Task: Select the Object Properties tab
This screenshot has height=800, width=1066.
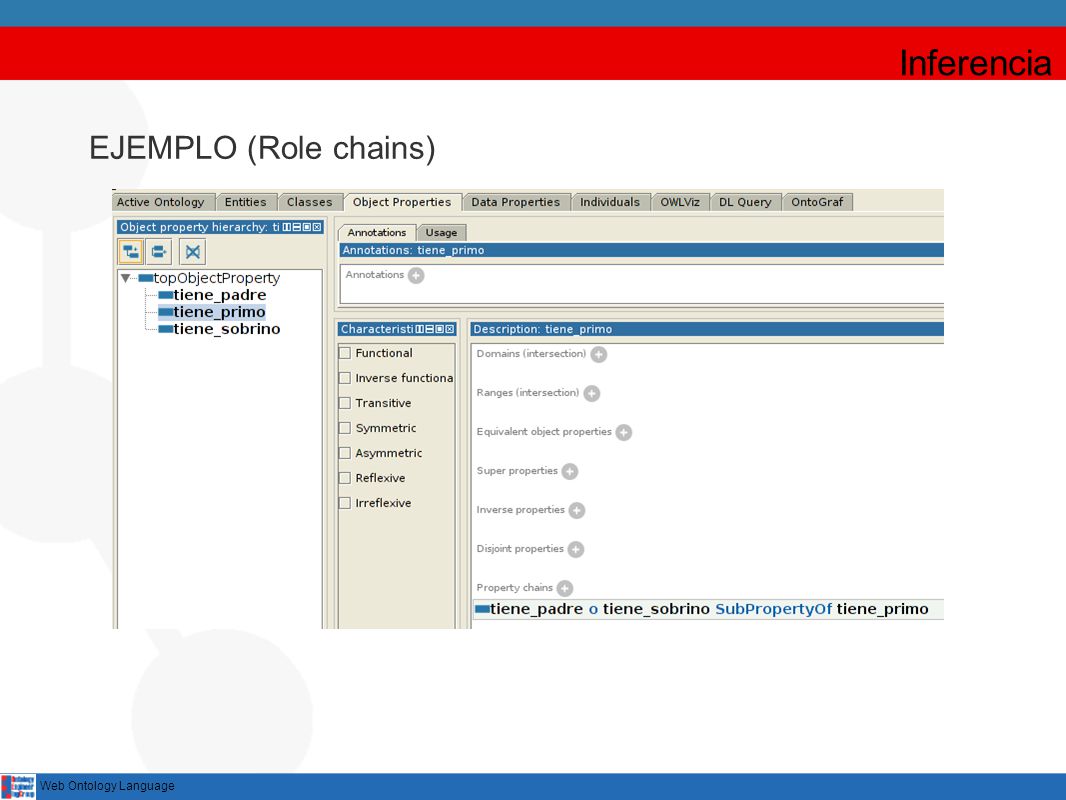Action: (402, 202)
